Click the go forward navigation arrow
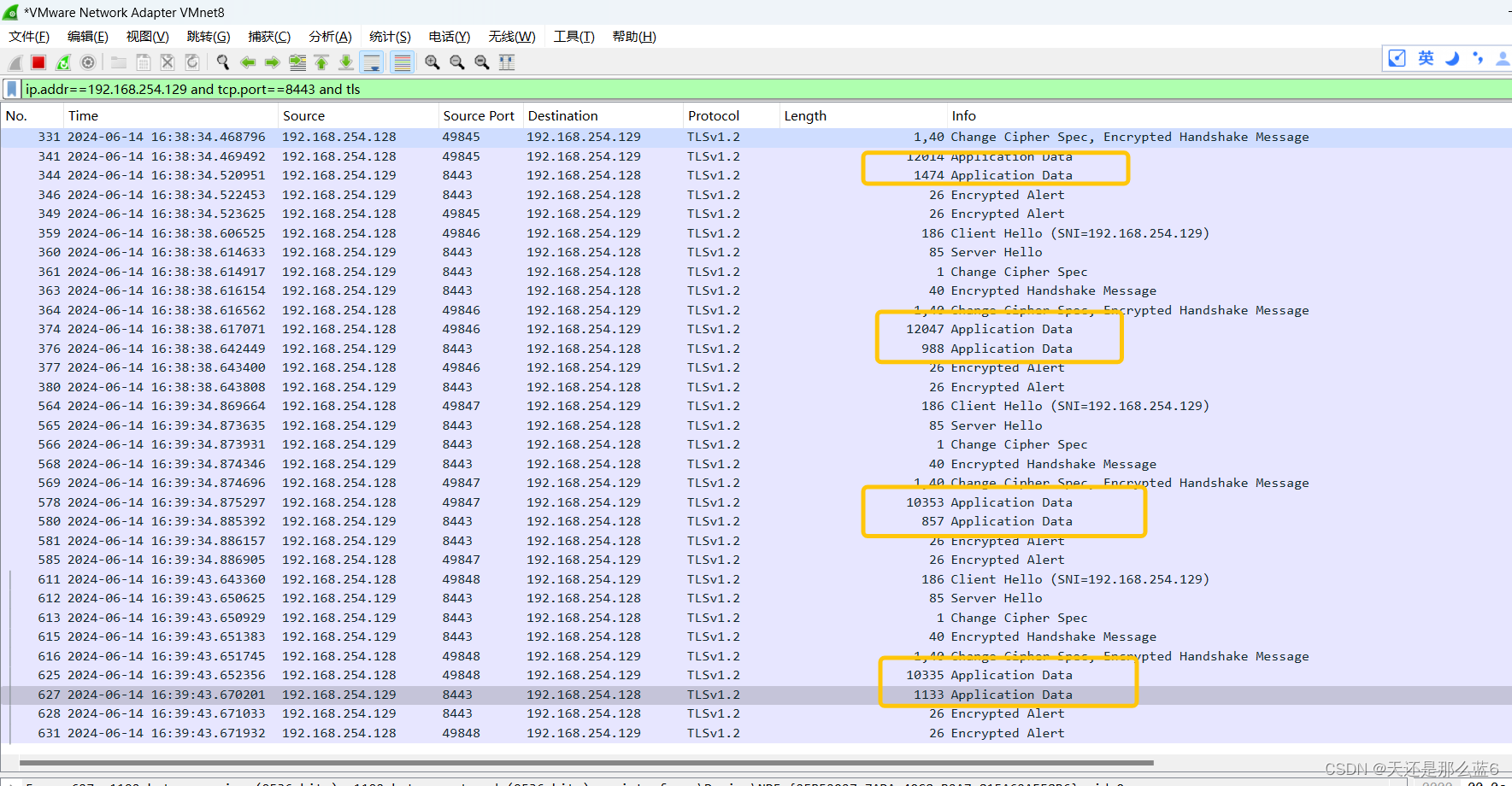Viewport: 1512px width, 786px height. tap(272, 62)
